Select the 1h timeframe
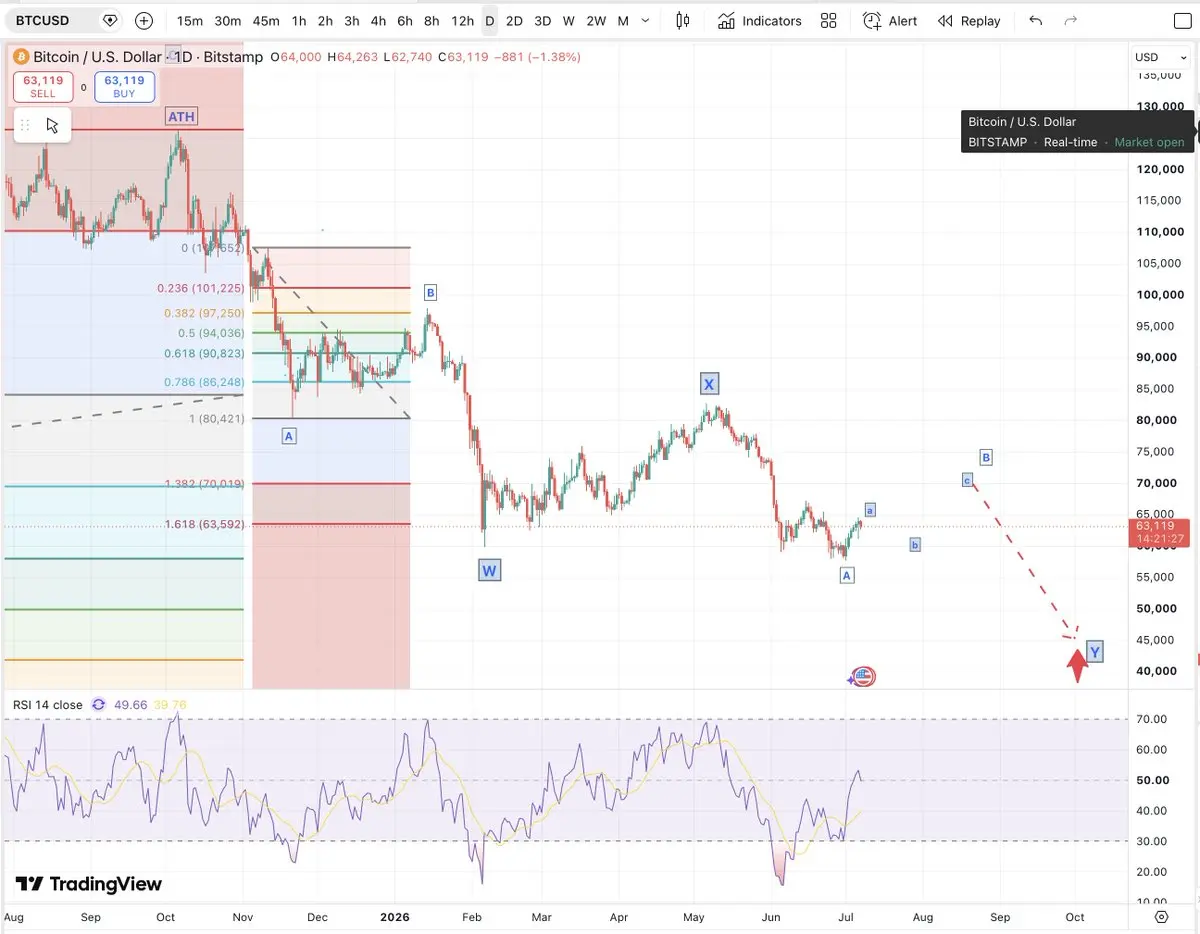This screenshot has height=934, width=1200. [299, 20]
